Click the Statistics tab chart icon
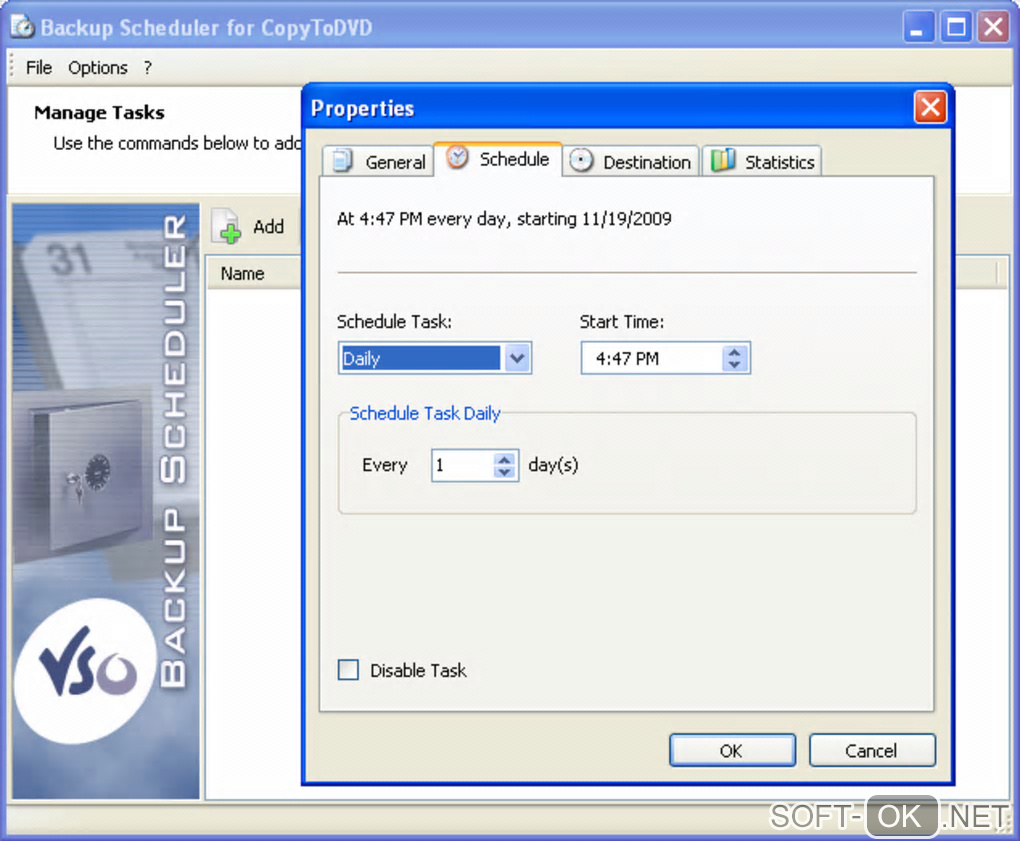The height and width of the screenshot is (841, 1020). 722,160
